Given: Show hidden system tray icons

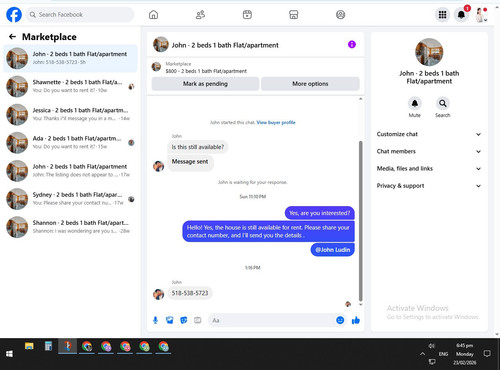Looking at the screenshot, I should pyautogui.click(x=422, y=354).
